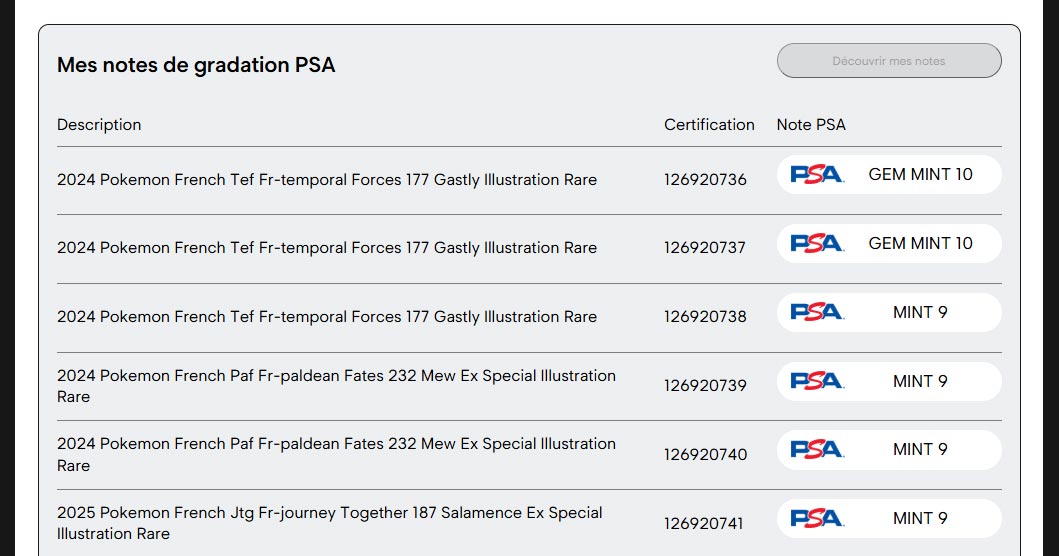Click certification number 126920739
Screen dimensions: 1059x556
705,386
